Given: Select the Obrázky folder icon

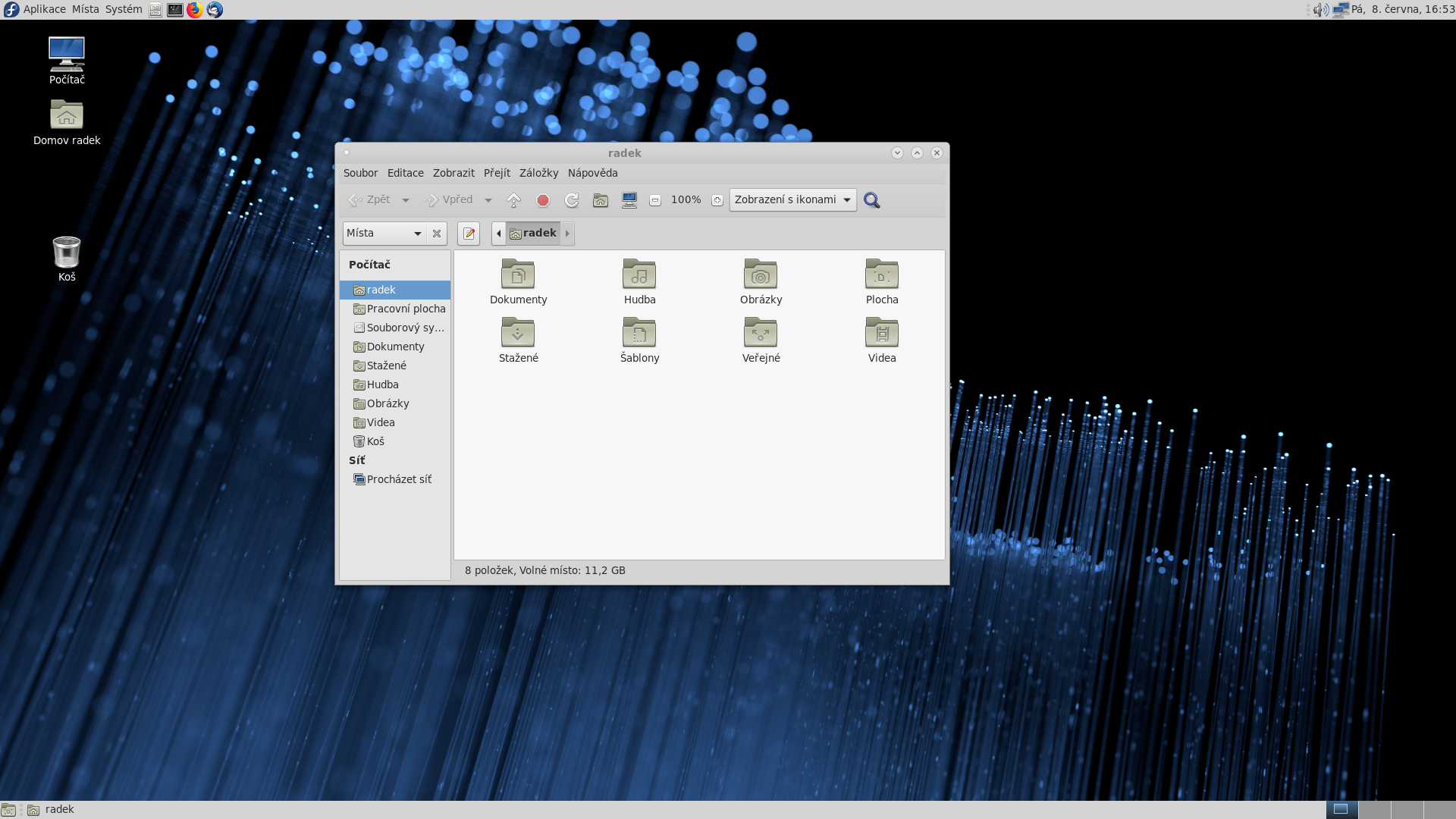Looking at the screenshot, I should click(x=761, y=275).
